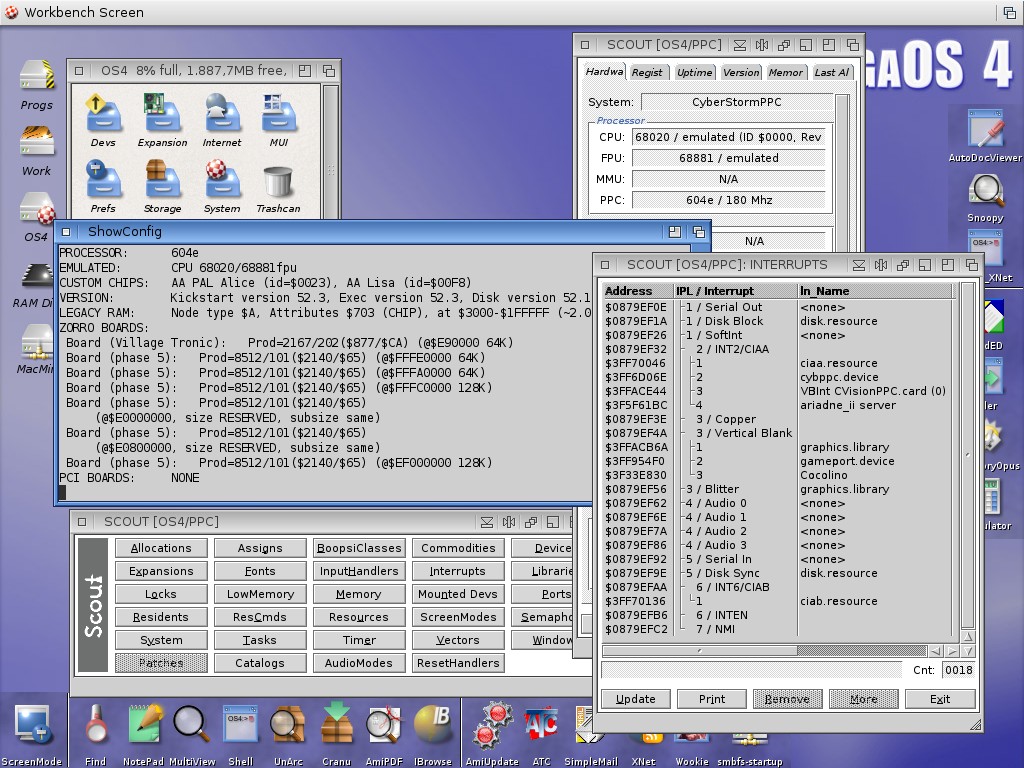Screen dimensions: 1024x768
Task: Click the Interrupts button in Scout
Action: click(x=457, y=571)
